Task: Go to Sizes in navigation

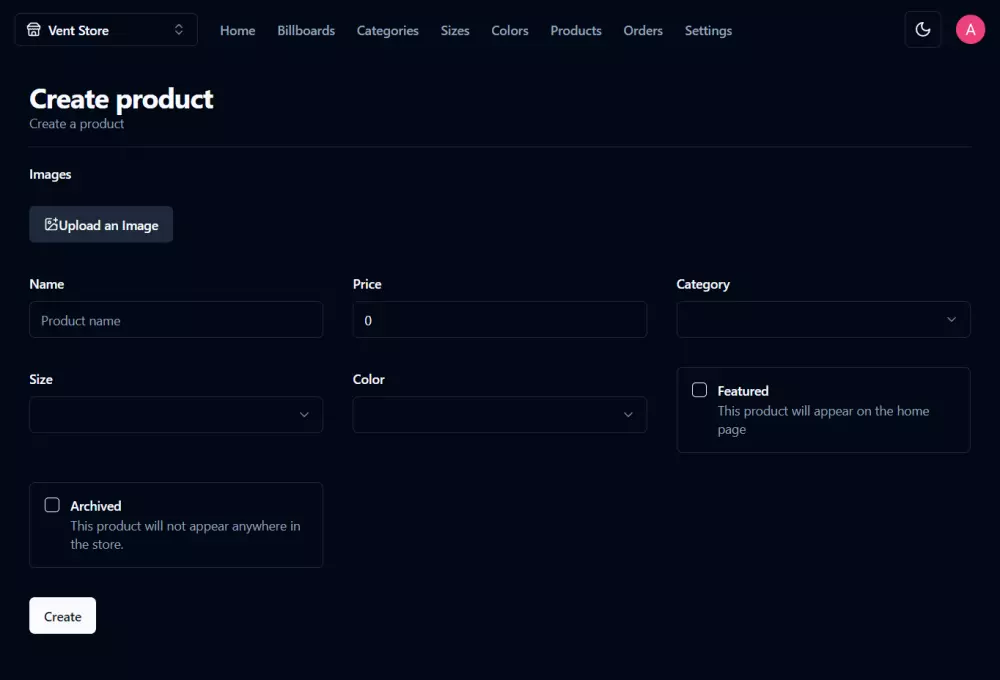Action: click(x=455, y=31)
